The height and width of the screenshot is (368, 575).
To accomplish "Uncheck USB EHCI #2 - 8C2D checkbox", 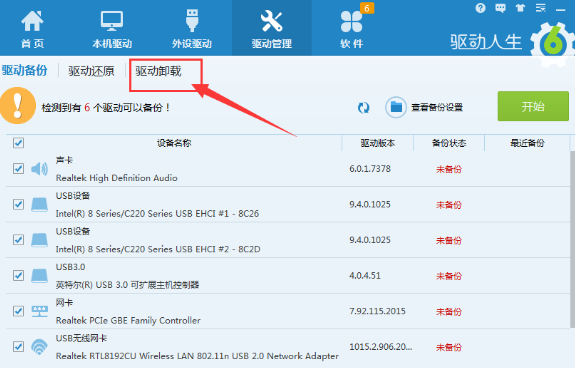I will click(18, 240).
